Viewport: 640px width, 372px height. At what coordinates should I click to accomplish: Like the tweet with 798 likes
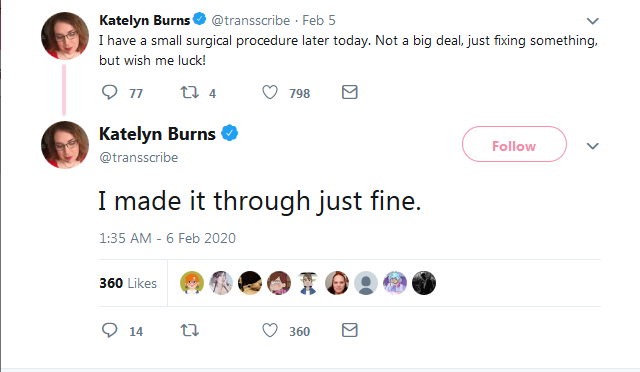click(x=270, y=92)
